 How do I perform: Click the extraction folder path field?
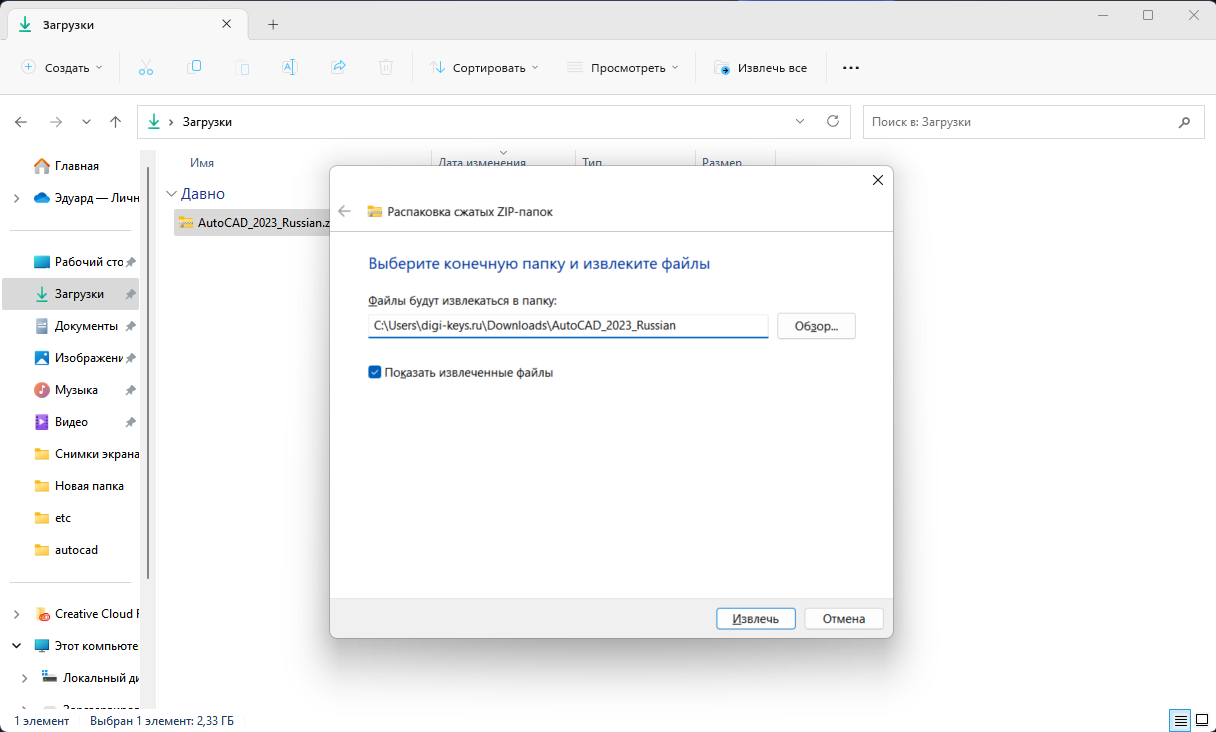click(567, 325)
